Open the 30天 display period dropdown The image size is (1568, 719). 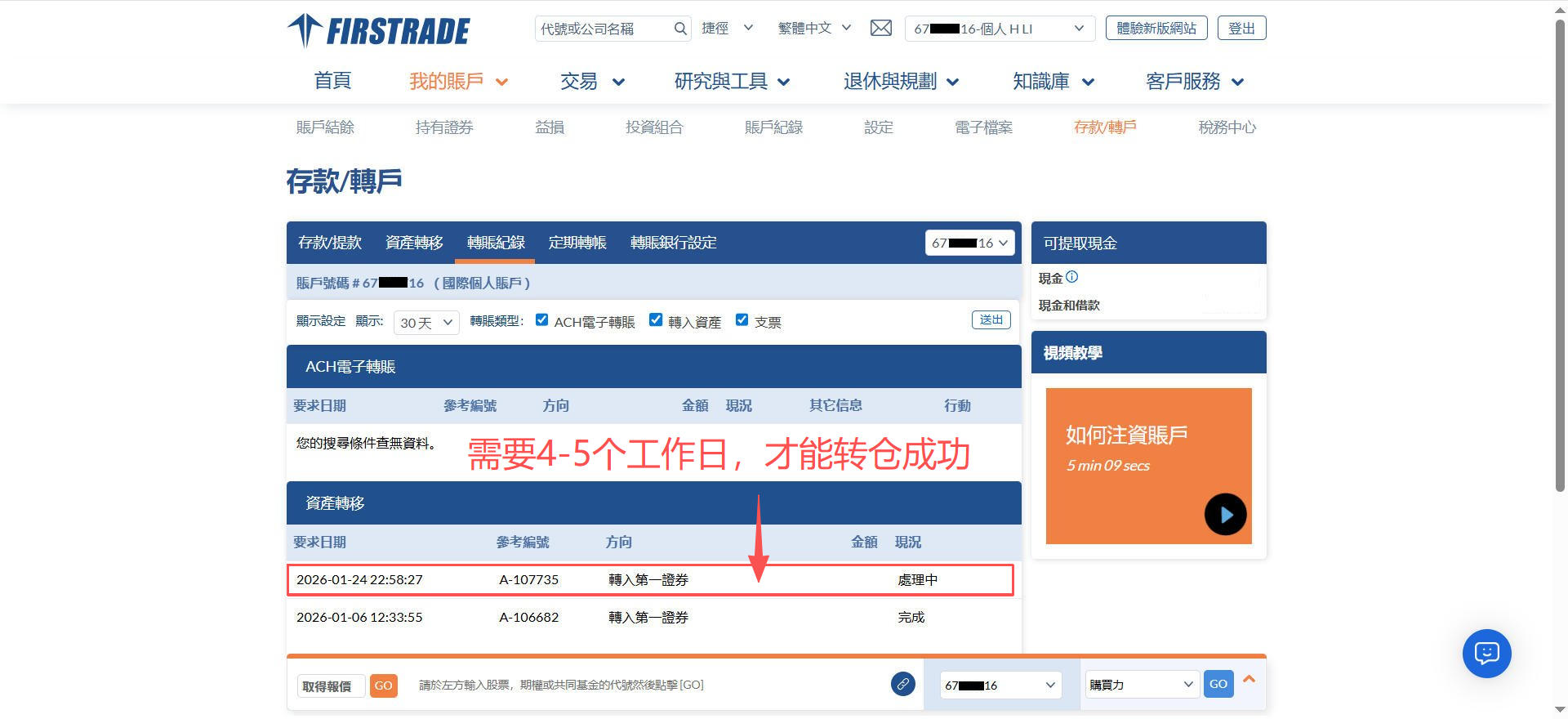[426, 323]
